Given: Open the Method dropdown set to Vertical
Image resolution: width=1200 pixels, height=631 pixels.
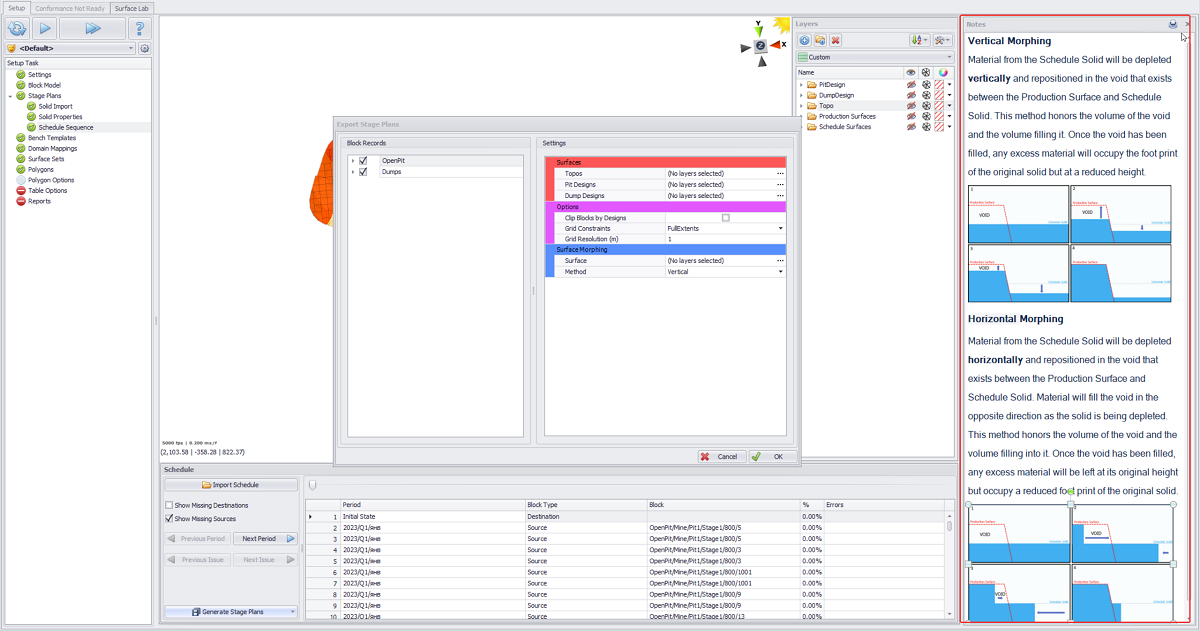Looking at the screenshot, I should 781,272.
